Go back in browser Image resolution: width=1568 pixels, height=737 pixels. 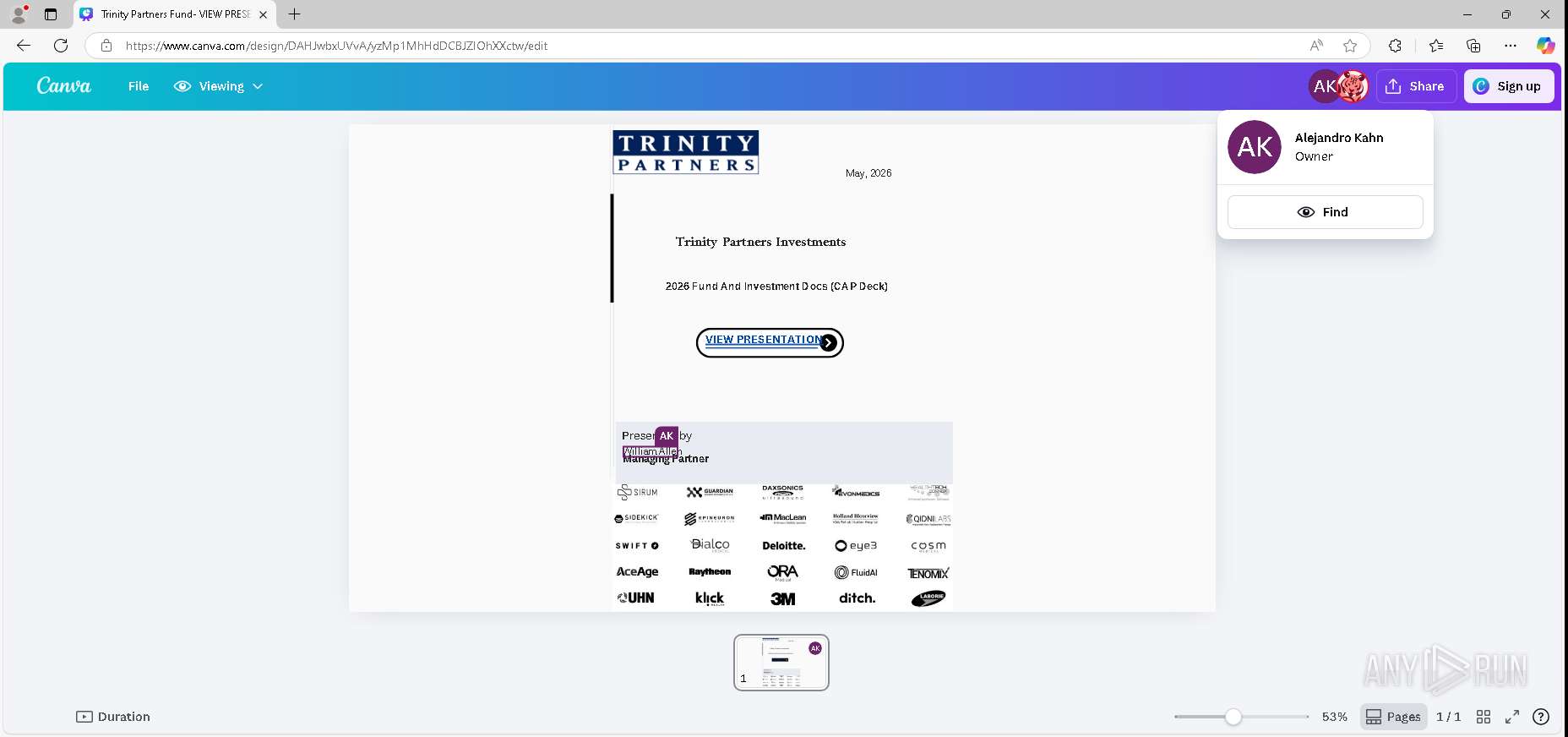(x=24, y=46)
